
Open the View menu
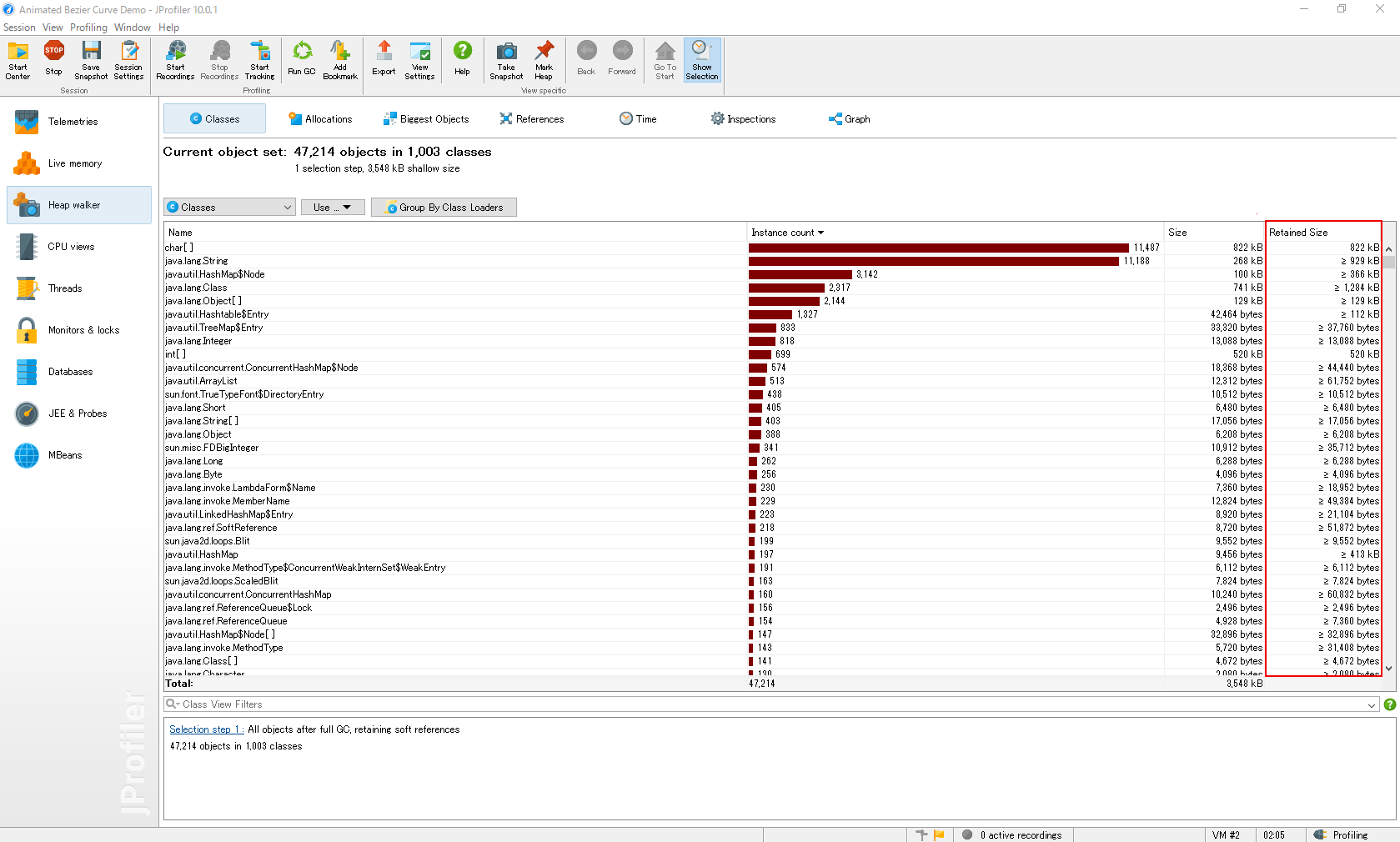53,28
